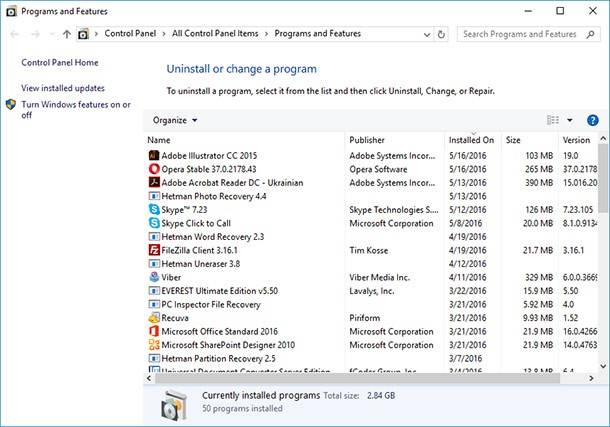
Task: Click the Recuva program icon
Action: tap(154, 318)
